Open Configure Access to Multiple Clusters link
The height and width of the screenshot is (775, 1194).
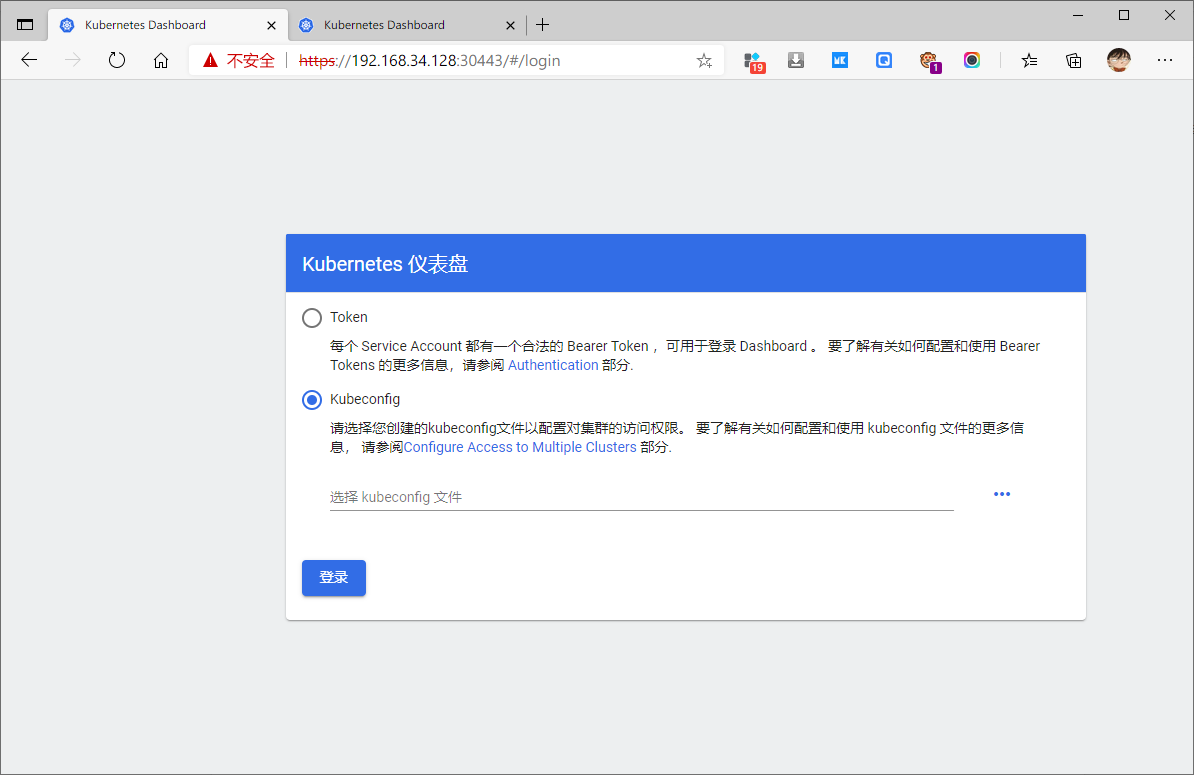pos(520,448)
